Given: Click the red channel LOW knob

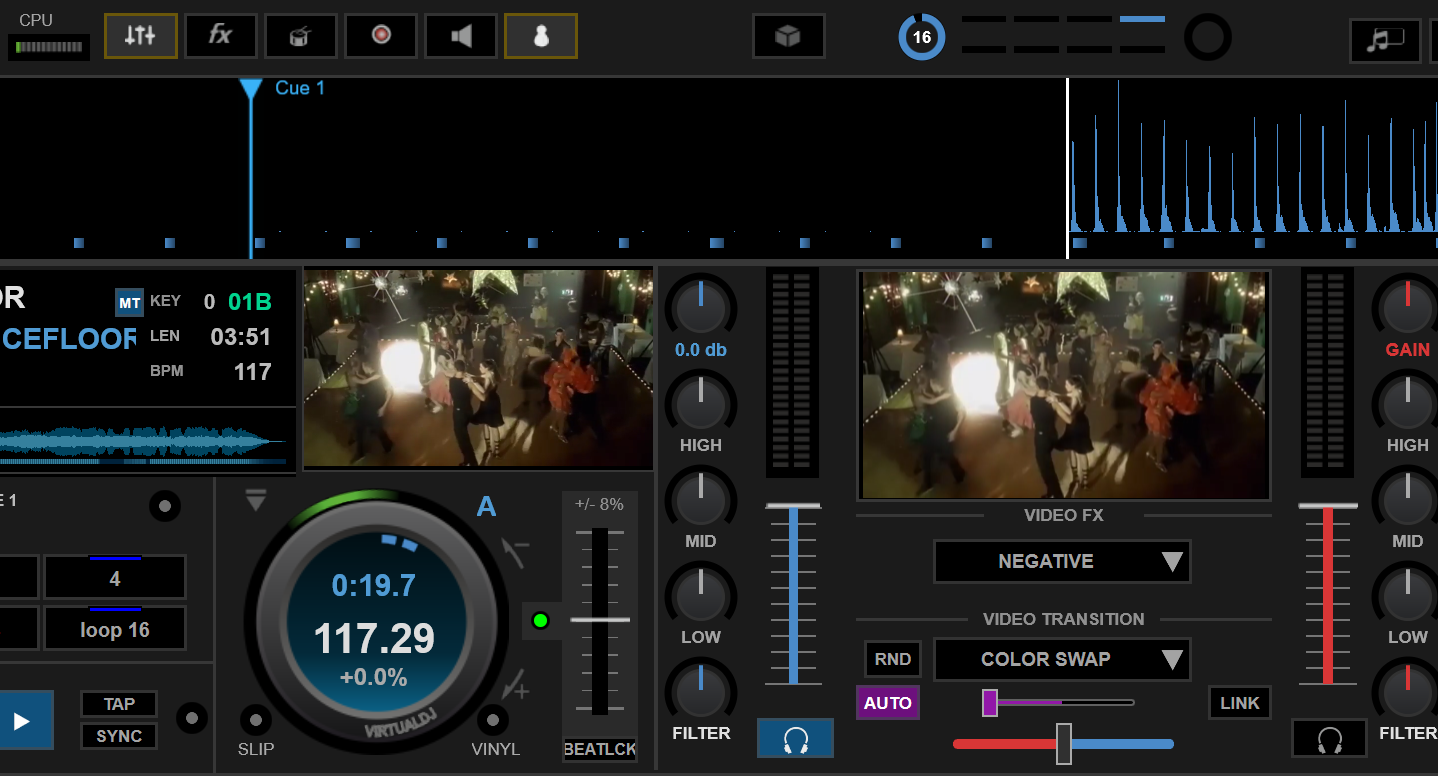Looking at the screenshot, I should [1407, 594].
